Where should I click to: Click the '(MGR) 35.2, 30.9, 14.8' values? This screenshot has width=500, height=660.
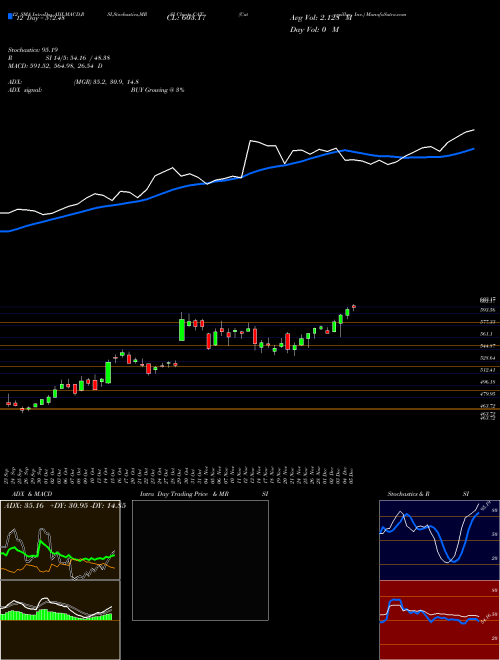point(106,82)
